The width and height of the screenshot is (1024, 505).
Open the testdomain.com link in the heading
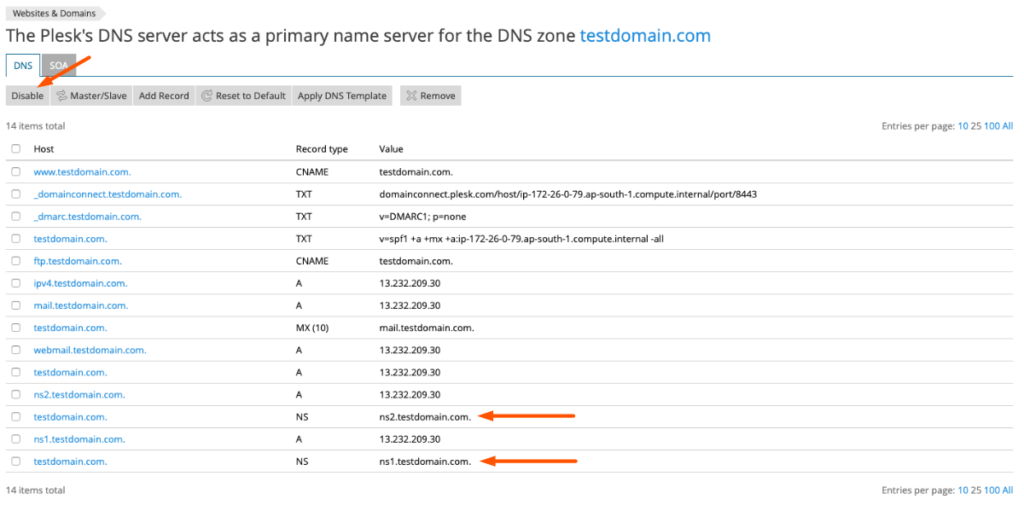point(645,35)
